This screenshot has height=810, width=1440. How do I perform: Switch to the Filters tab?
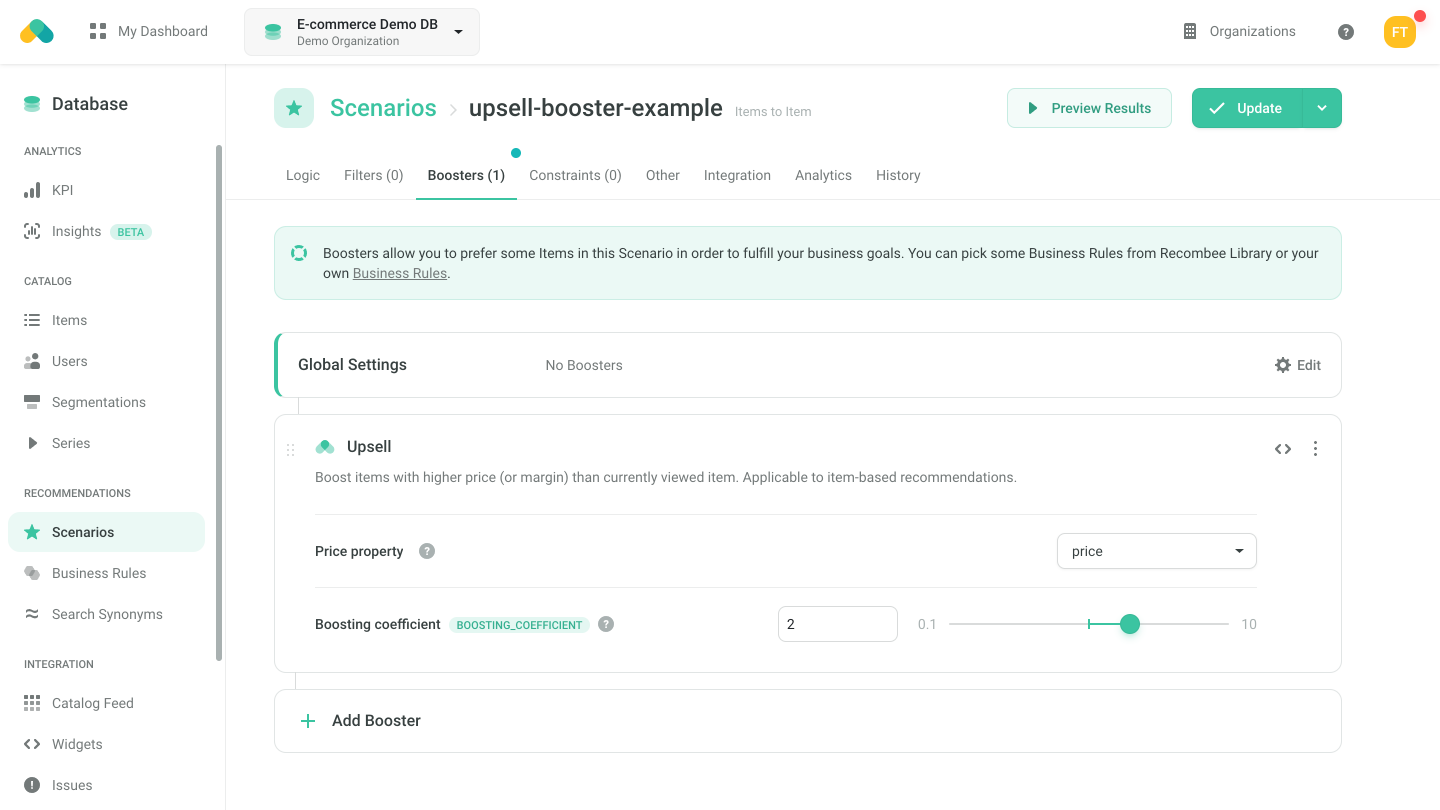(373, 175)
